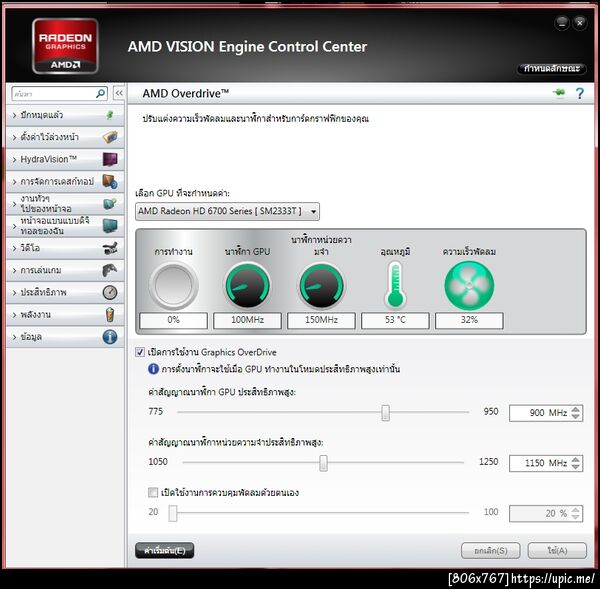Click the Apply (A) button
The width and height of the screenshot is (600, 589).
click(557, 551)
